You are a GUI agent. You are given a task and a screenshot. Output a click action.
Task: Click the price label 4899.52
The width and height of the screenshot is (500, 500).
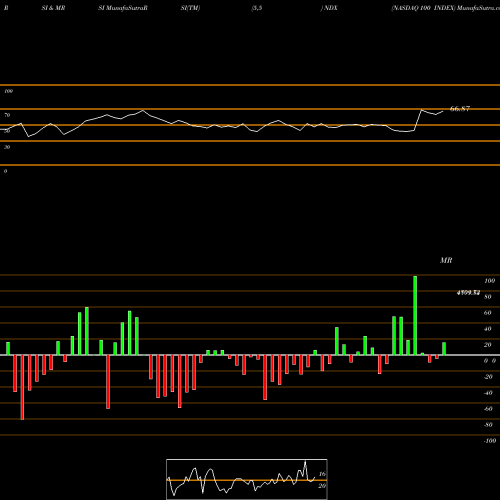click(468, 293)
